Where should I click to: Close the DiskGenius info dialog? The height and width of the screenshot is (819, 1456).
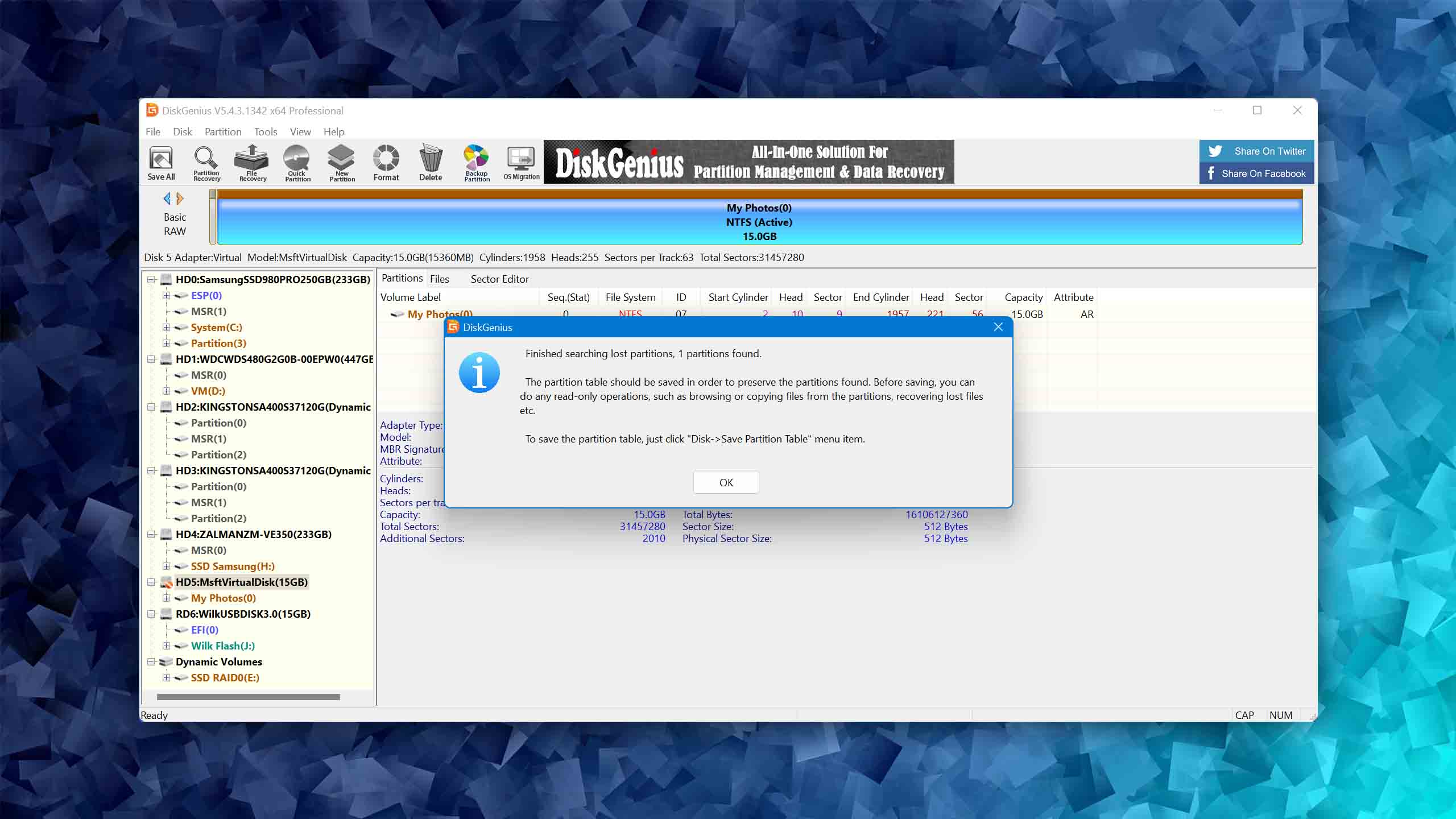[998, 327]
